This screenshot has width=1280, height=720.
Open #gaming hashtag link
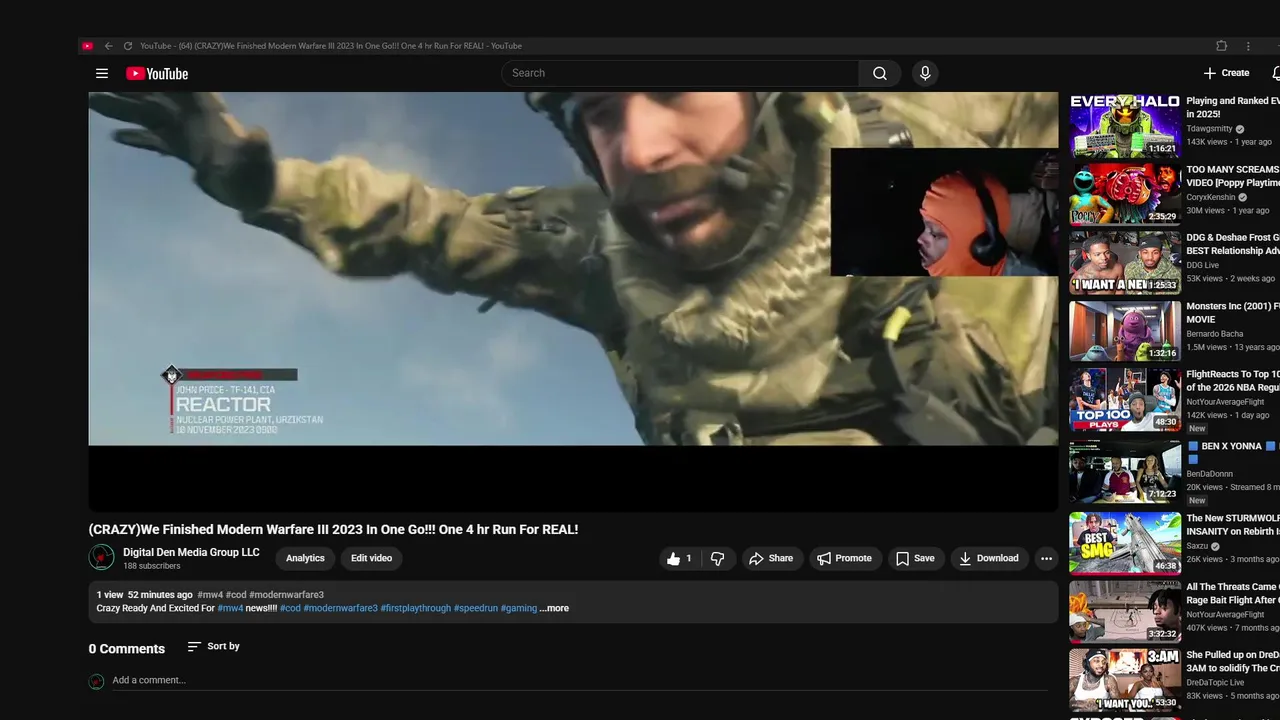coord(519,608)
